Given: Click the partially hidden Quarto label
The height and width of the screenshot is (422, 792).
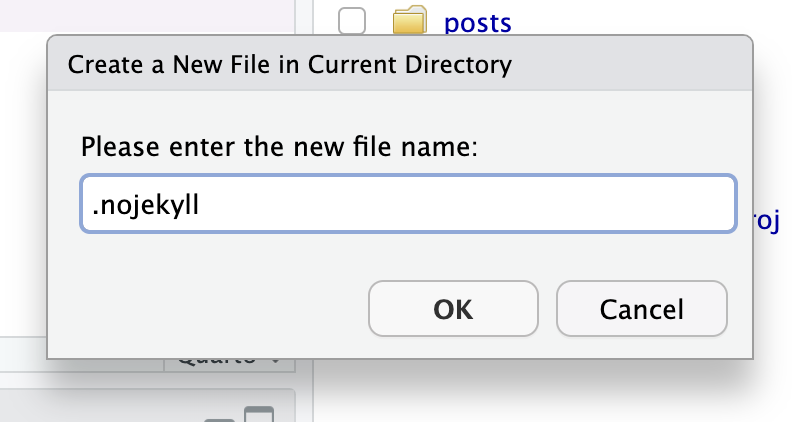Looking at the screenshot, I should pos(217,361).
